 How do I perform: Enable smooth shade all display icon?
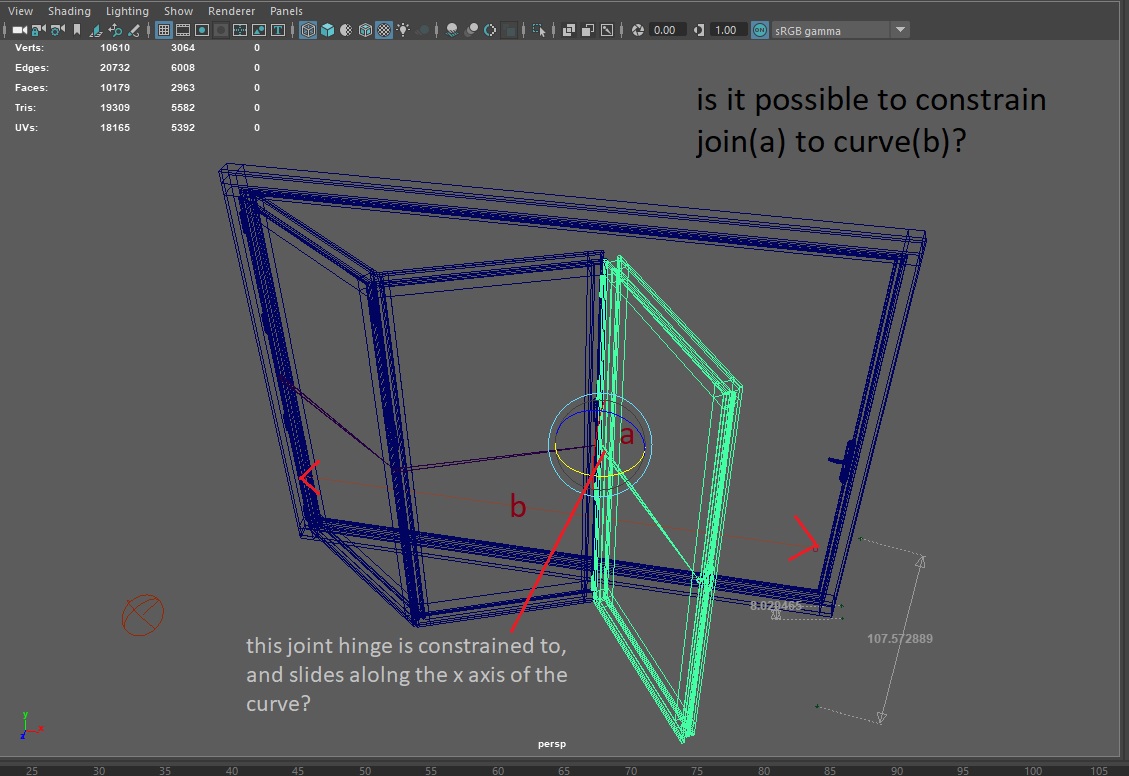326,30
